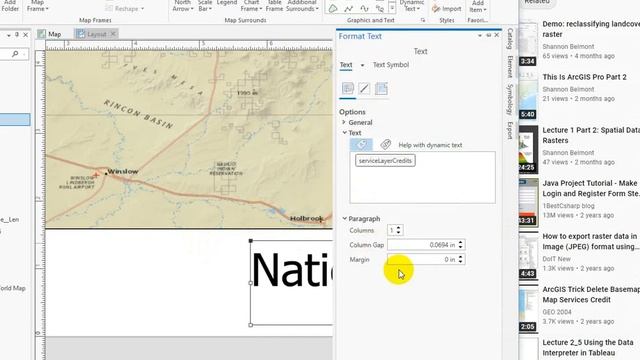
Task: Open the Map Frame dropdown
Action: pos(38,6)
